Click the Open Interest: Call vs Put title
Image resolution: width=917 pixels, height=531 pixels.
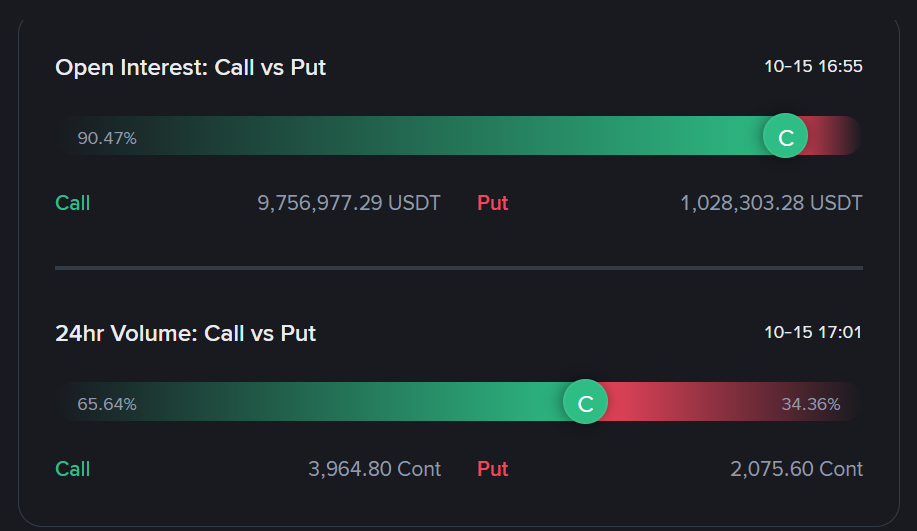[x=191, y=67]
